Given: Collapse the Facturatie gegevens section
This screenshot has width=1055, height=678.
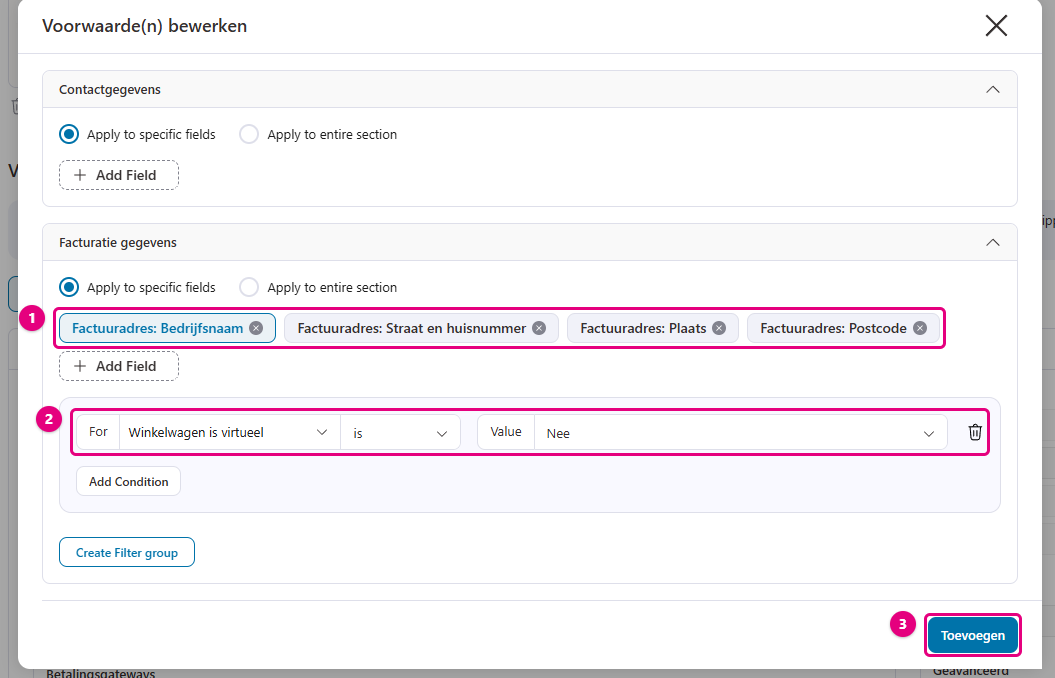Looking at the screenshot, I should [x=992, y=242].
